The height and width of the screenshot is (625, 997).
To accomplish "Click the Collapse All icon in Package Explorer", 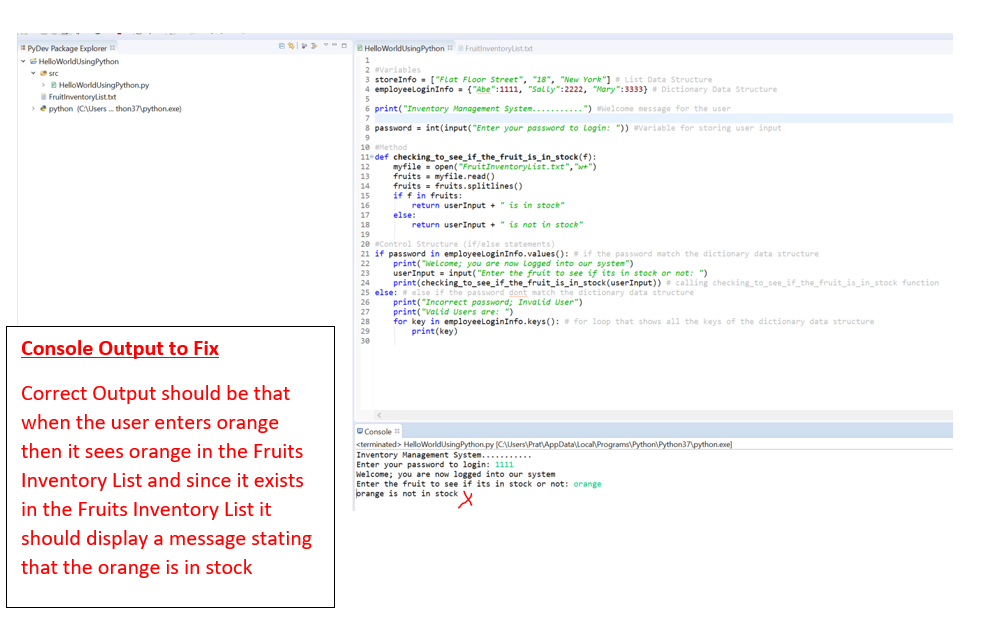I will (x=281, y=46).
